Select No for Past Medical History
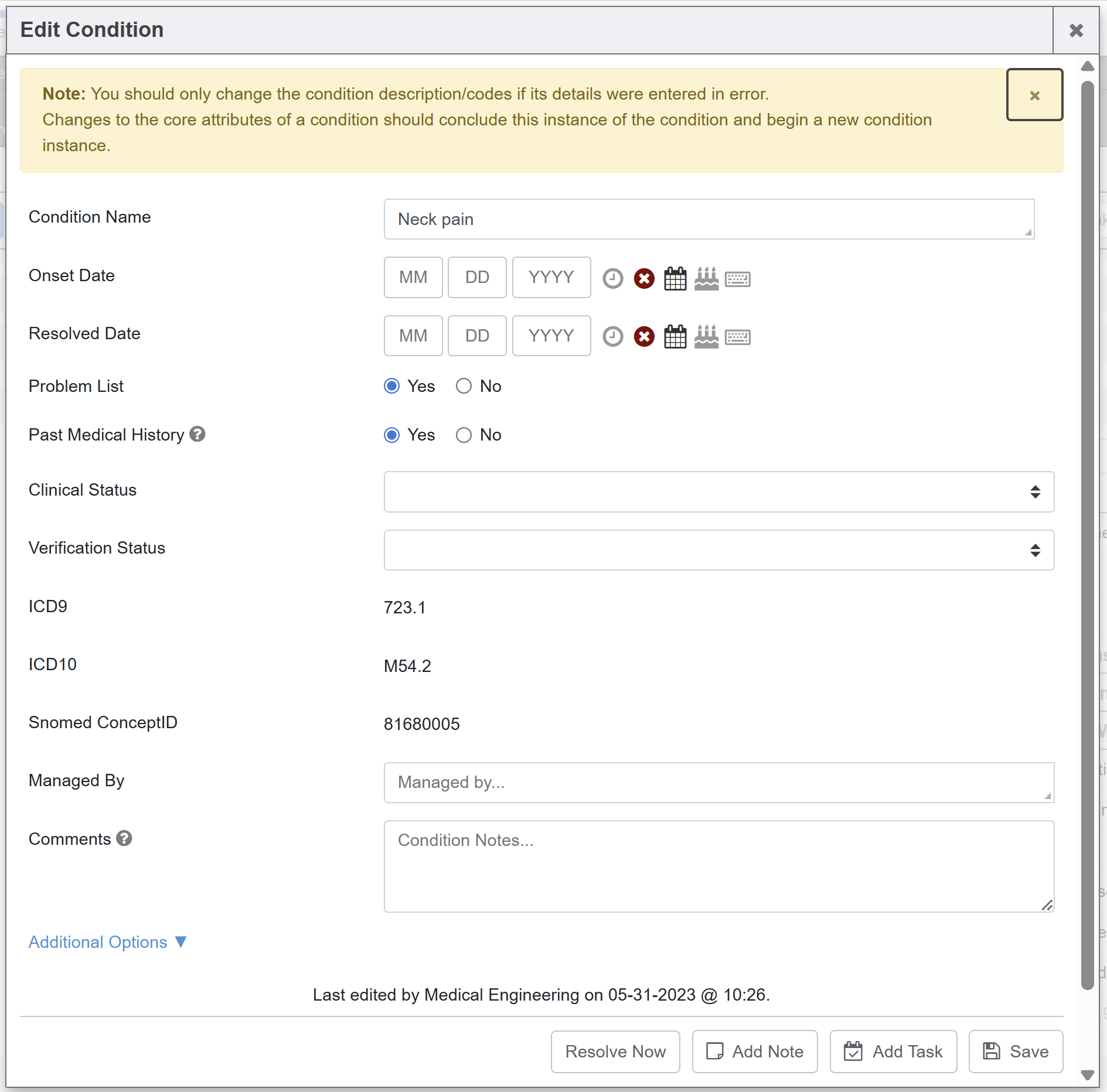 464,435
